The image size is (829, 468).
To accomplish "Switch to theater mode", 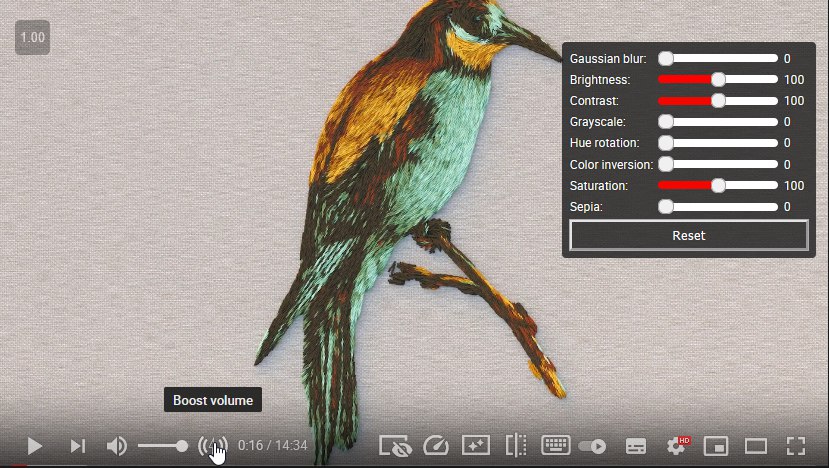I will [x=756, y=446].
